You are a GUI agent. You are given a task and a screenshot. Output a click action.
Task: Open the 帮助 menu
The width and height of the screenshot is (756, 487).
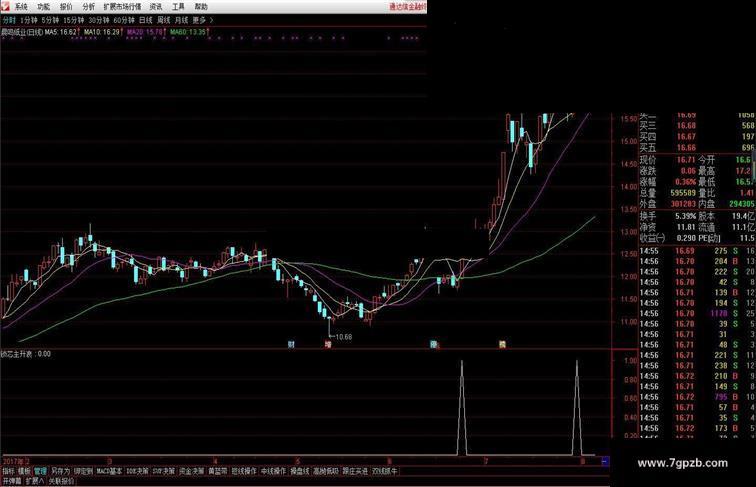point(201,7)
